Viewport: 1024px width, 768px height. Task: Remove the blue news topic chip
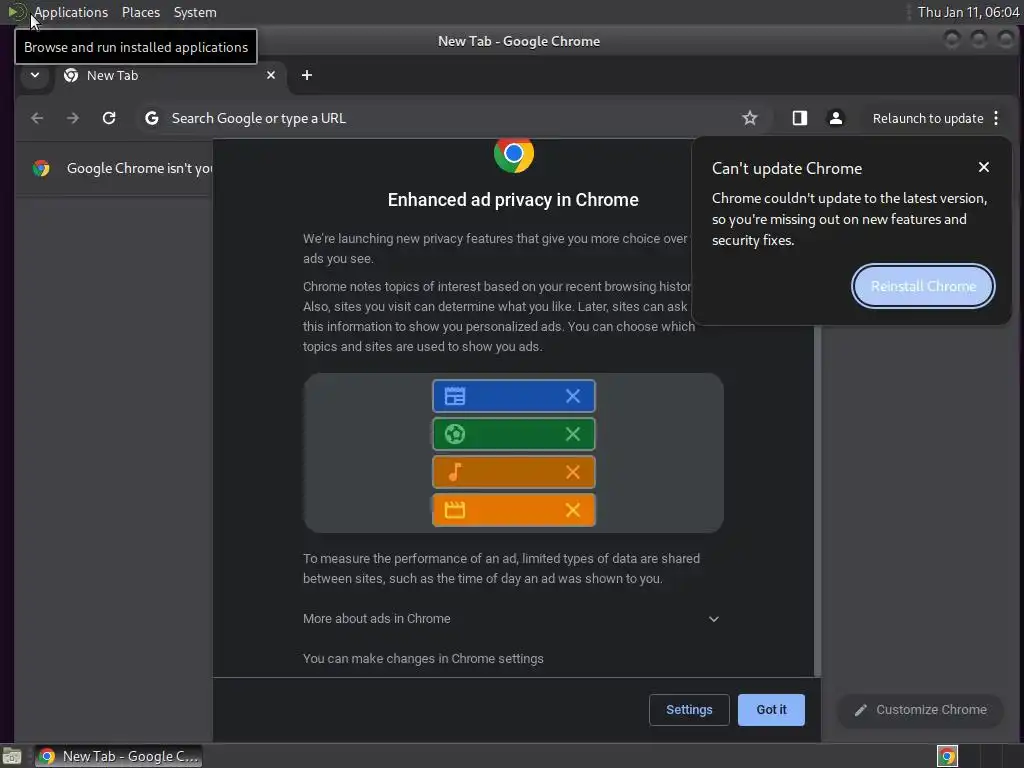coord(573,396)
